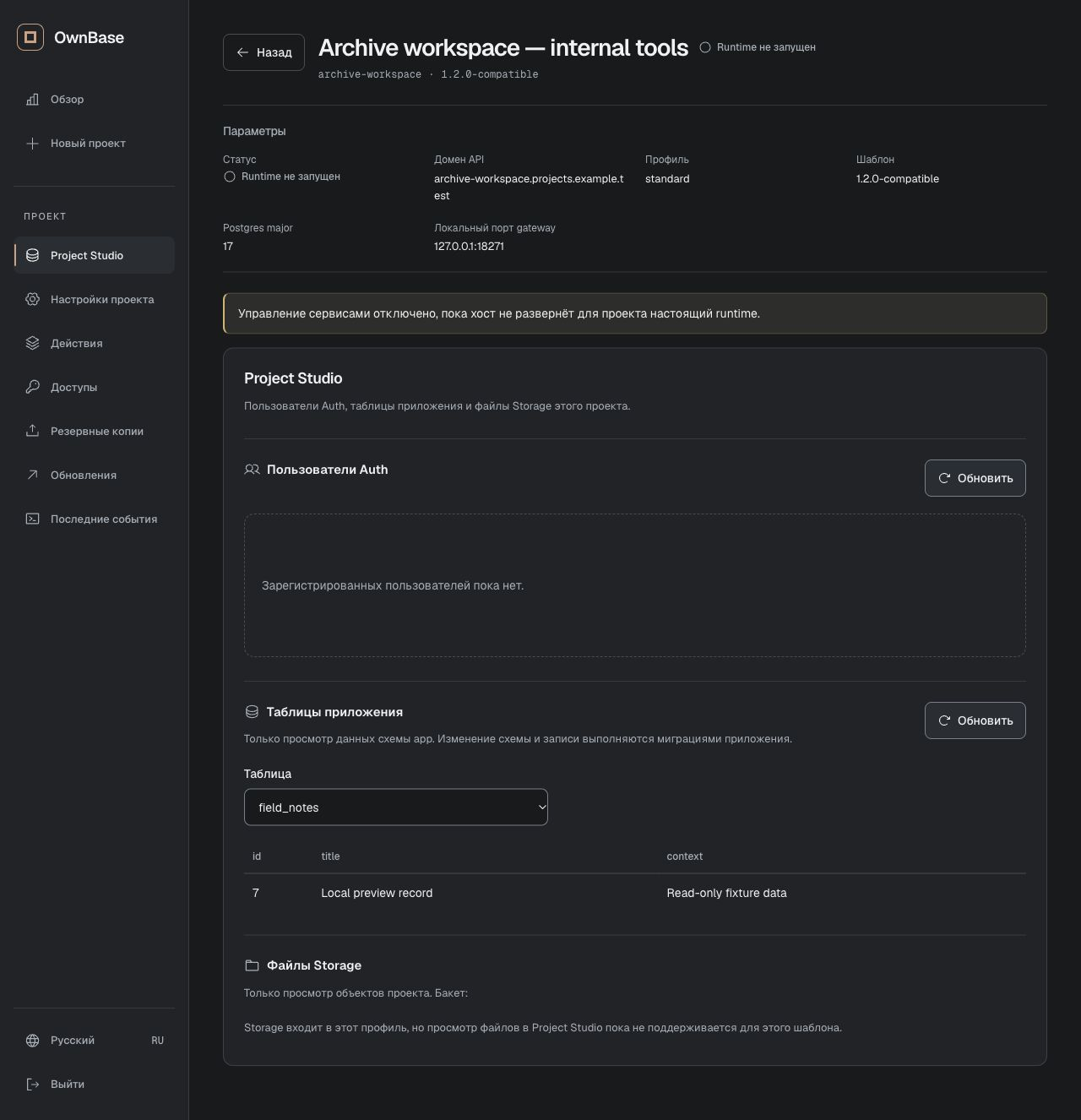Click Обновить for Таблицы приложения

pos(975,720)
